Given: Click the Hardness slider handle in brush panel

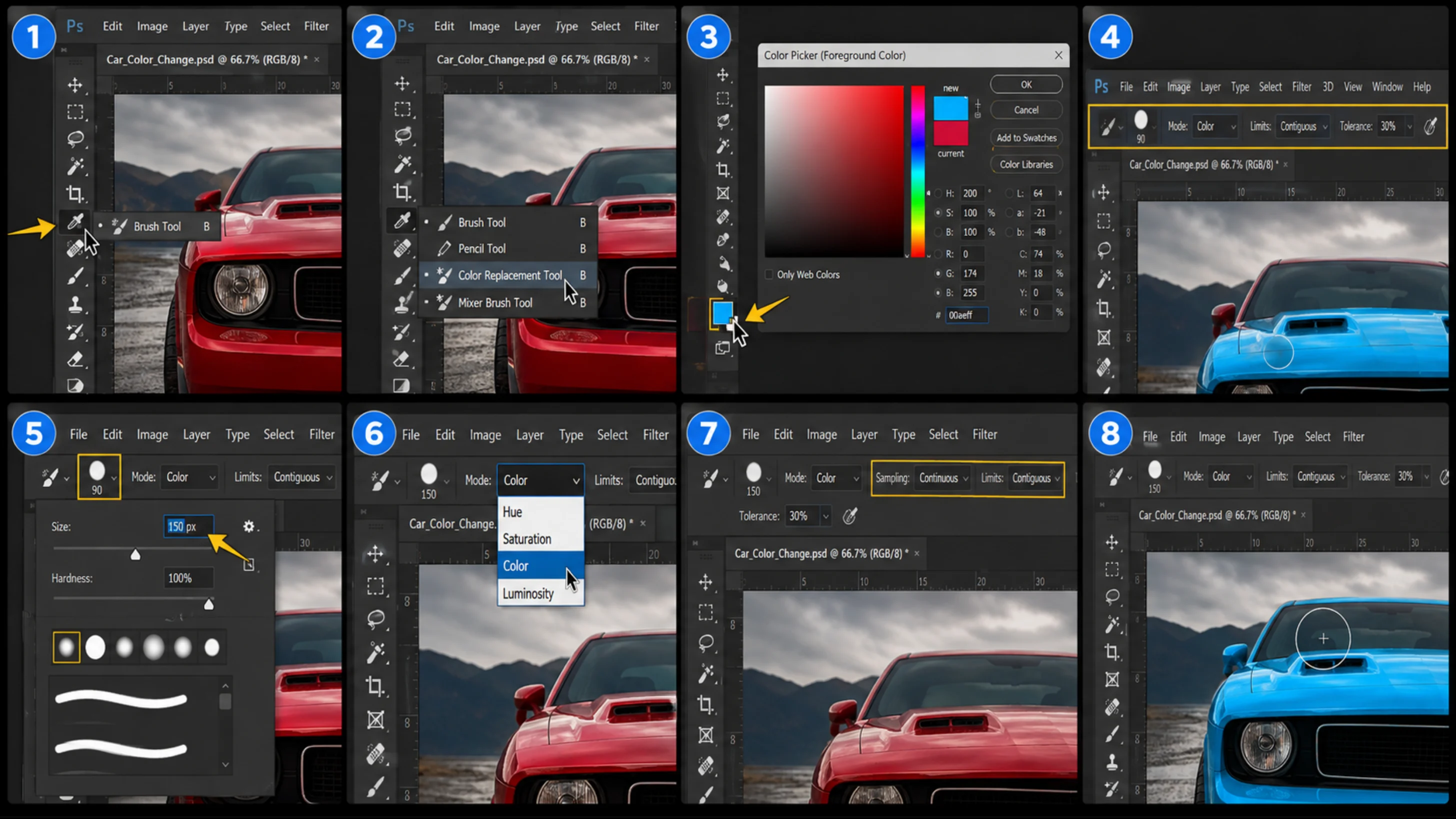Looking at the screenshot, I should 208,605.
